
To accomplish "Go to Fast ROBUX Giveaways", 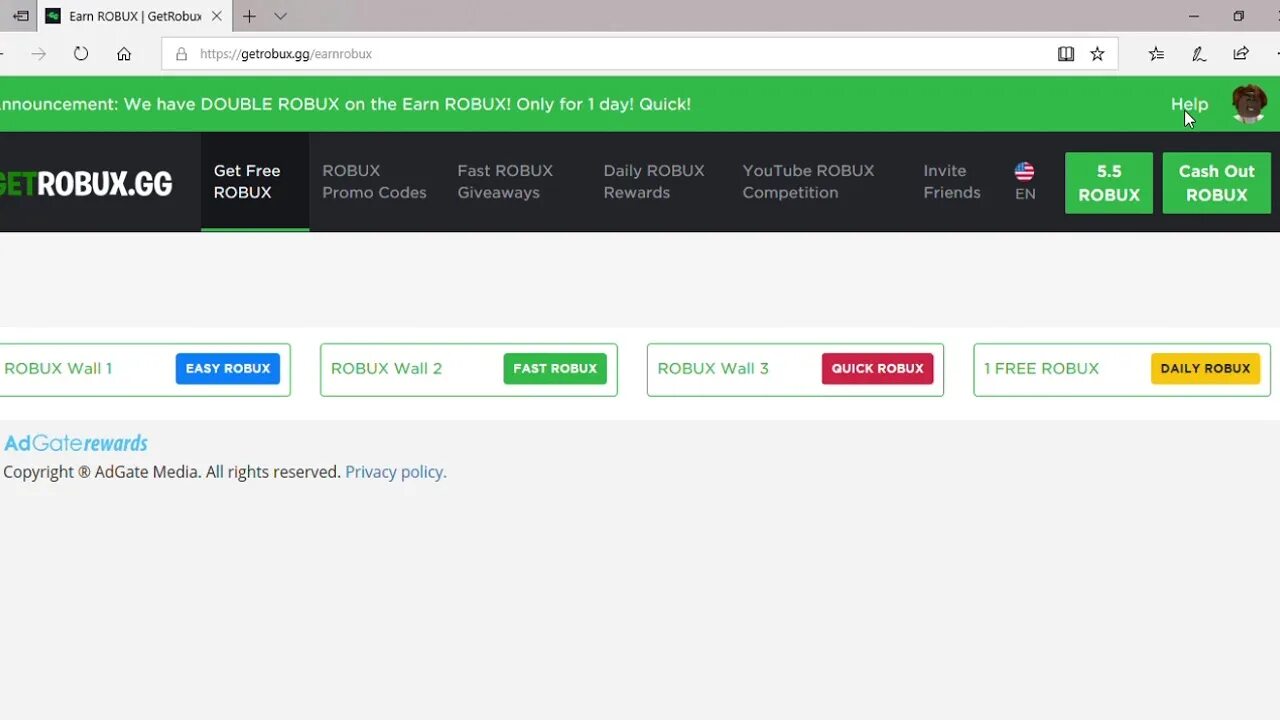I will tap(505, 182).
